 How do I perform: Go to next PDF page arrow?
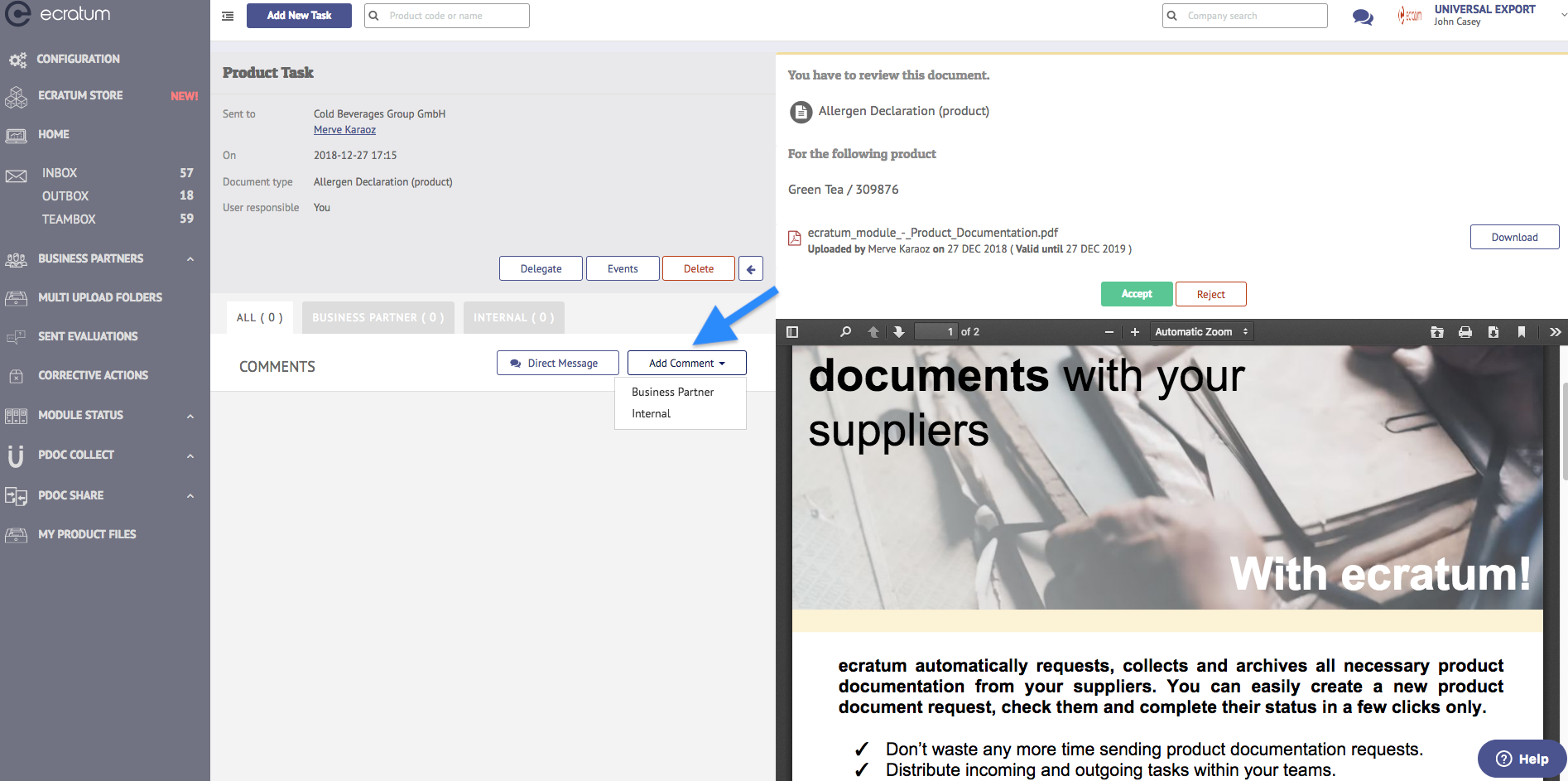click(899, 332)
